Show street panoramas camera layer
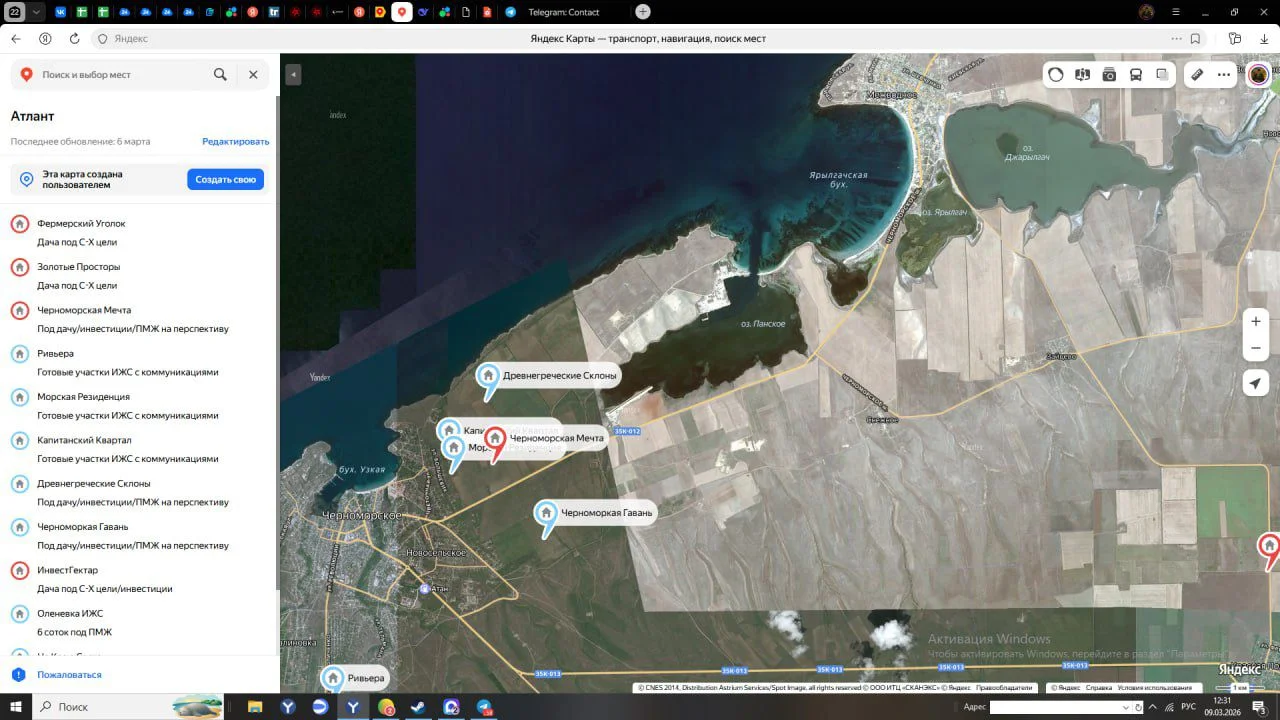Viewport: 1280px width, 720px height. (x=1109, y=75)
